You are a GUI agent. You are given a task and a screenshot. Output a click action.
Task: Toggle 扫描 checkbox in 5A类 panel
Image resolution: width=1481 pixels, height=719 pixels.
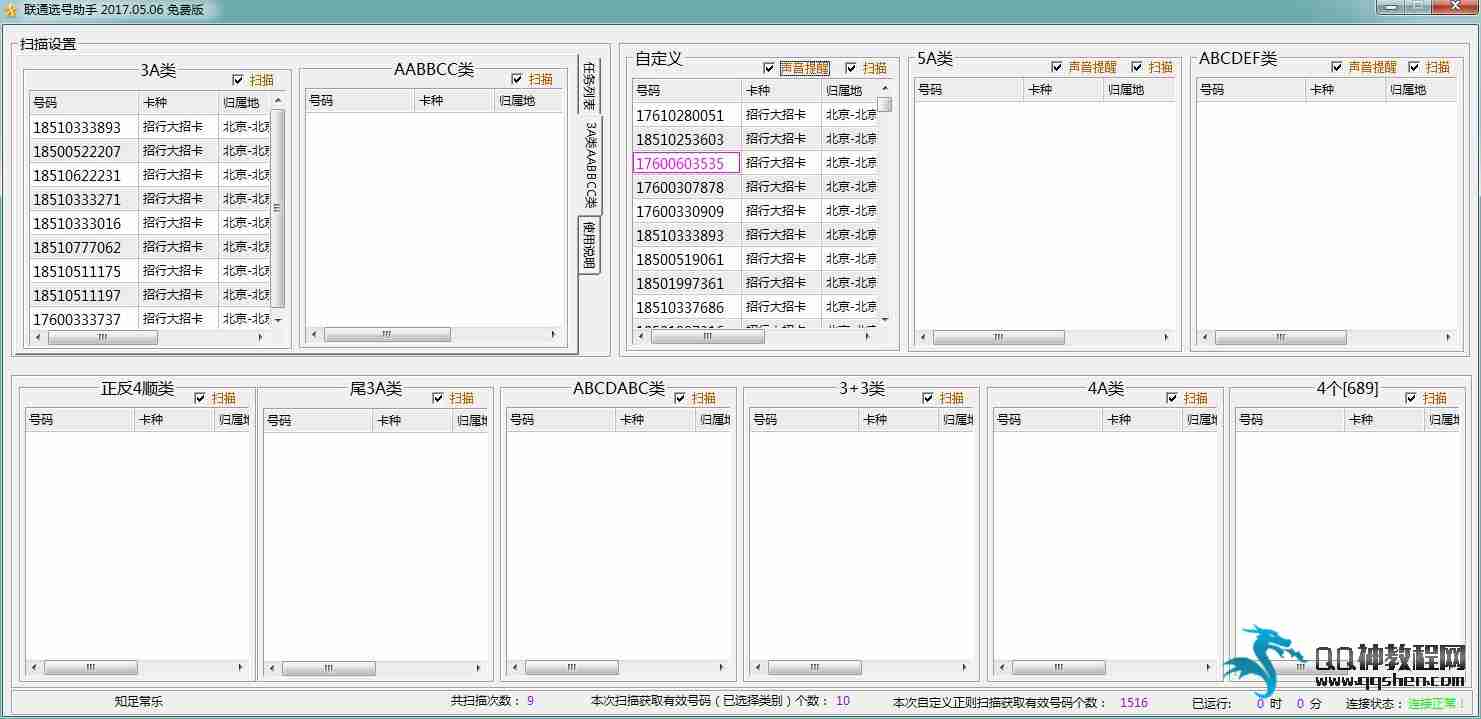tap(1137, 67)
